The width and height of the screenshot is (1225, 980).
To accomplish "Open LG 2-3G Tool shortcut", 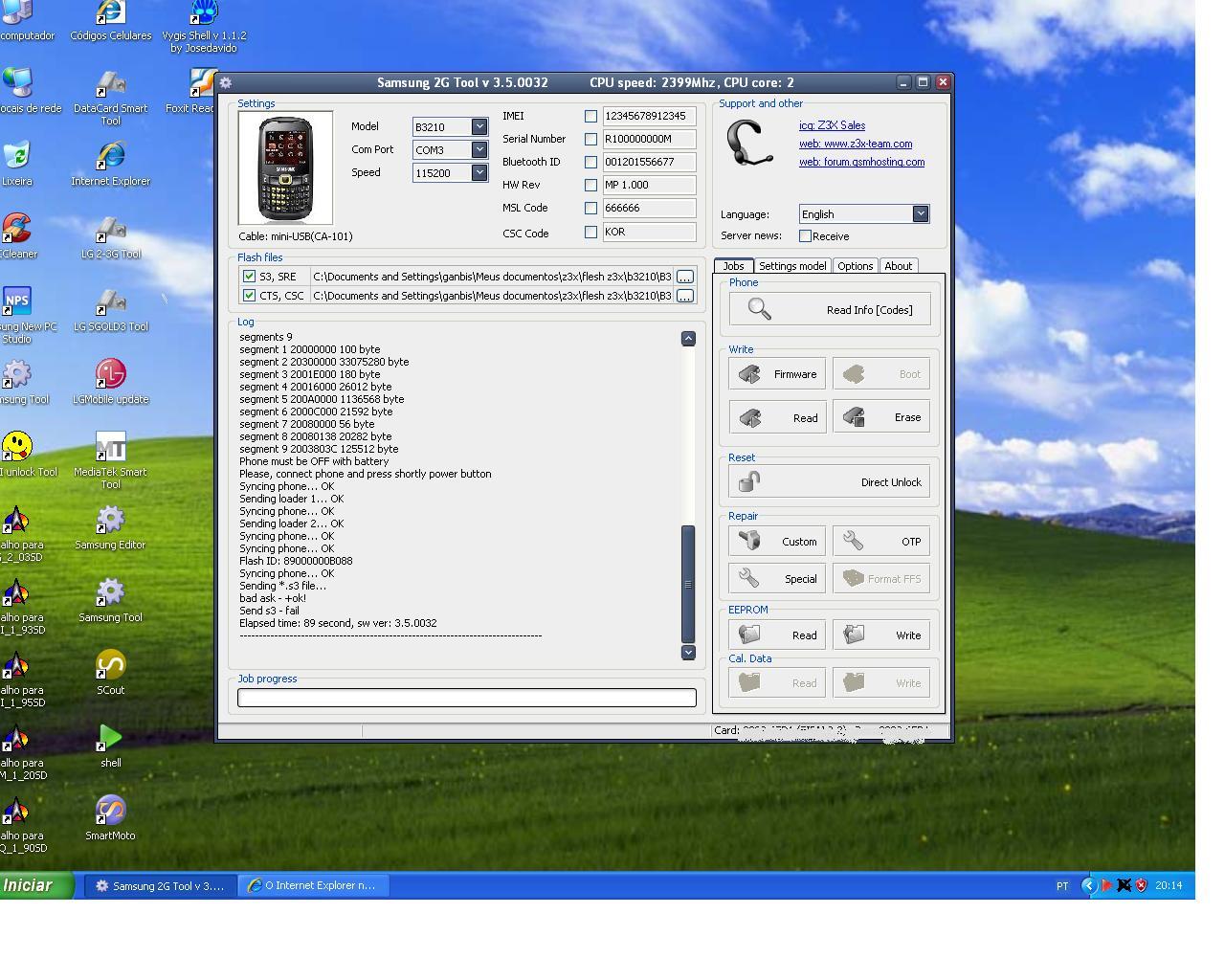I will click(110, 236).
